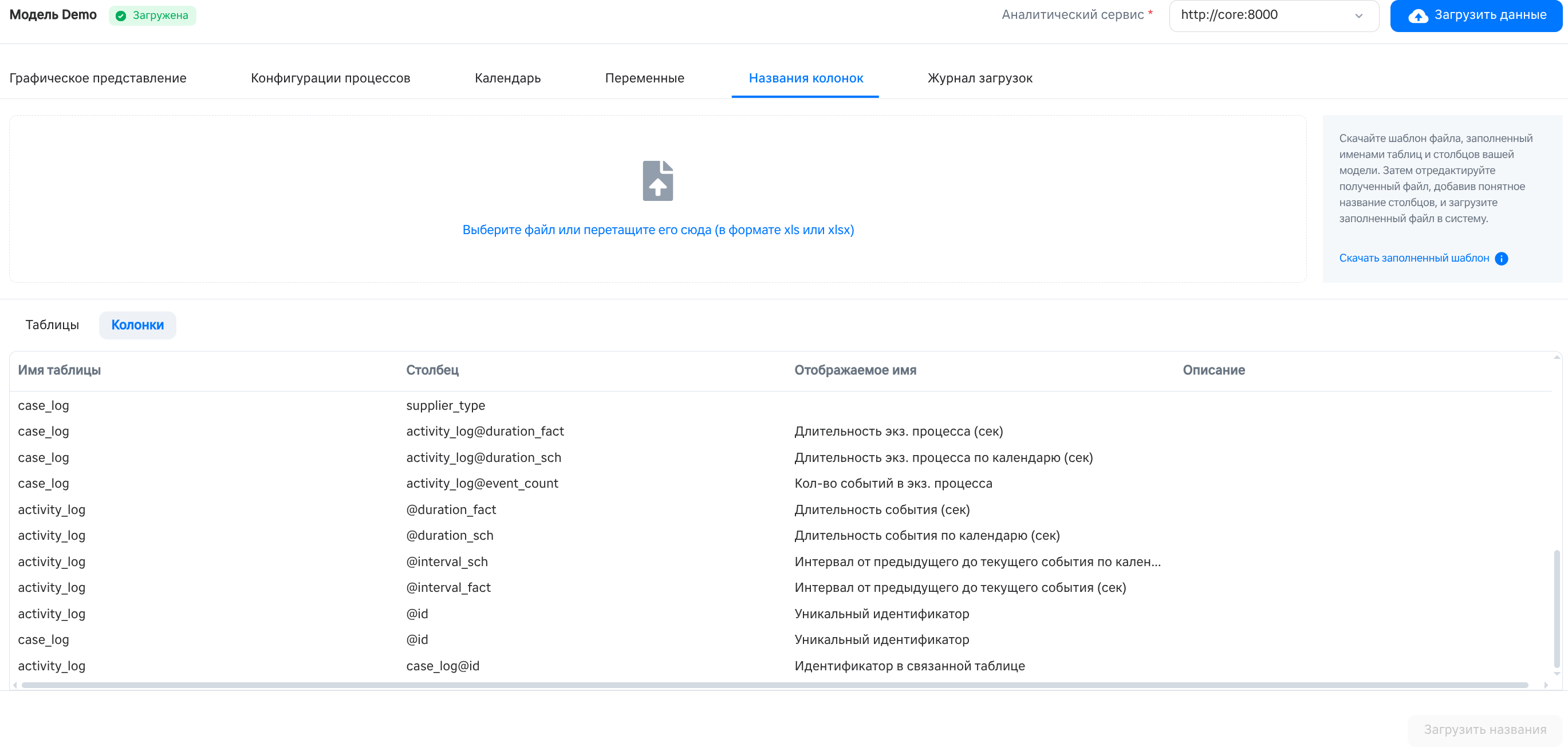The width and height of the screenshot is (1568, 747).
Task: Click the @duration_fact column cell
Action: tap(451, 510)
